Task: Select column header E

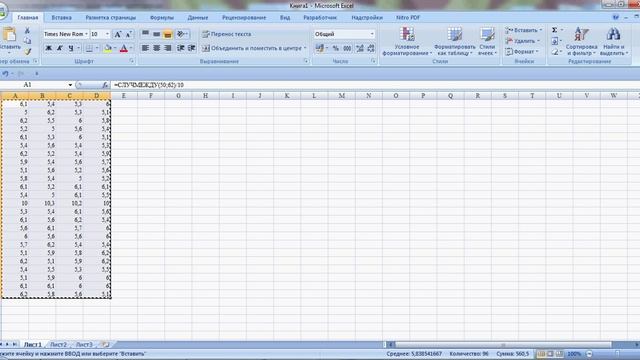Action: pos(124,96)
